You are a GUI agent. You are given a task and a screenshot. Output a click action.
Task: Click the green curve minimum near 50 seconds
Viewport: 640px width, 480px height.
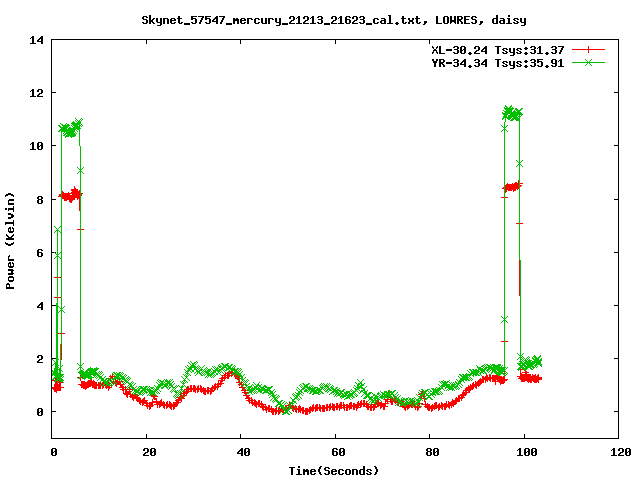(287, 409)
